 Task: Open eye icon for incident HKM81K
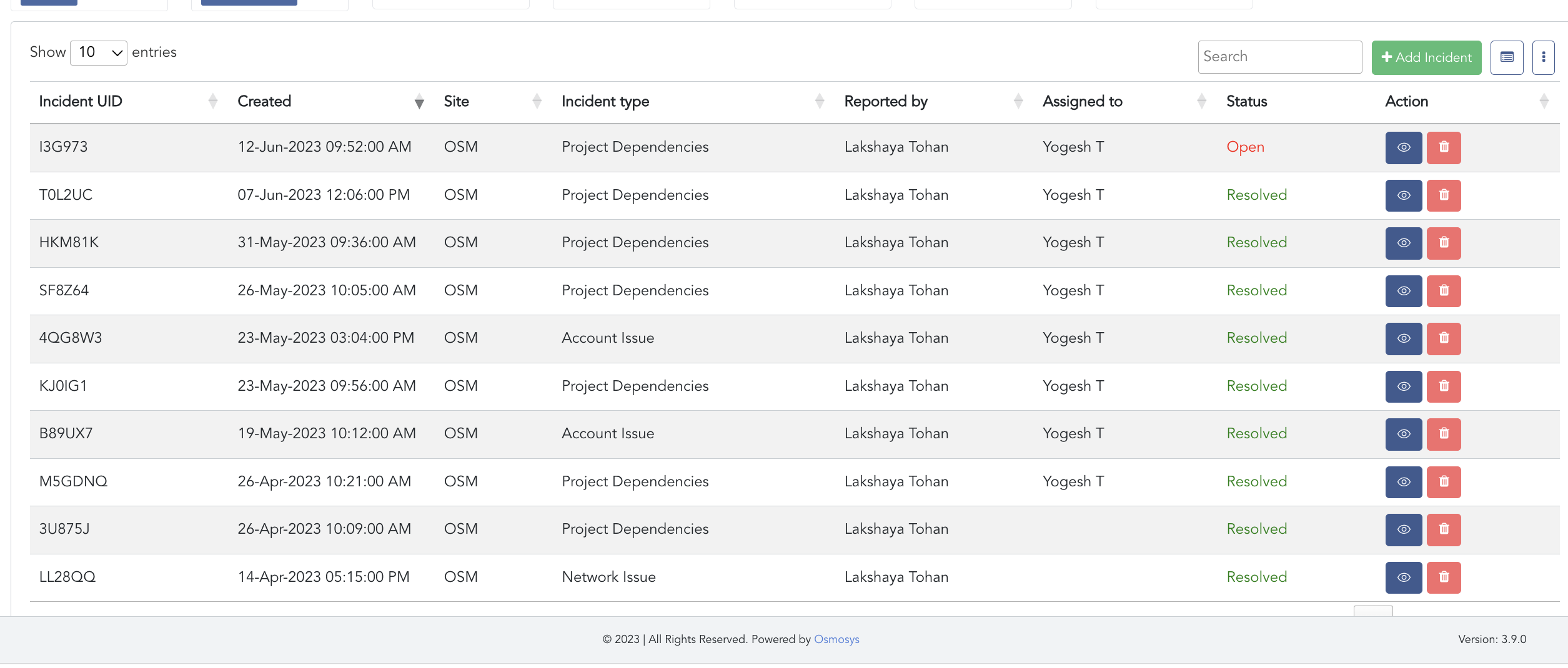pos(1403,243)
